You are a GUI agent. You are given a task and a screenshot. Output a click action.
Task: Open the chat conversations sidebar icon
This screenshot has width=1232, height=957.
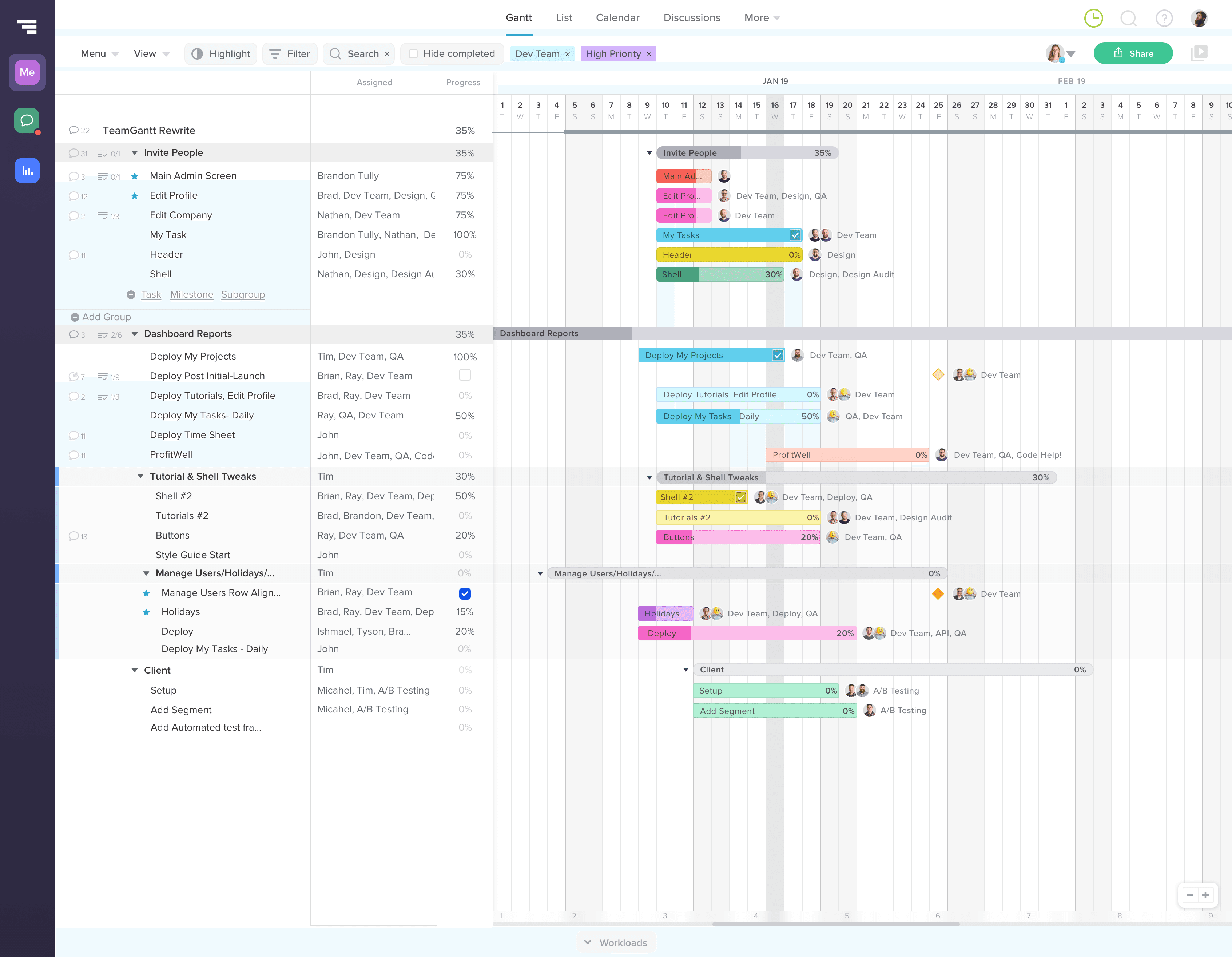(27, 121)
